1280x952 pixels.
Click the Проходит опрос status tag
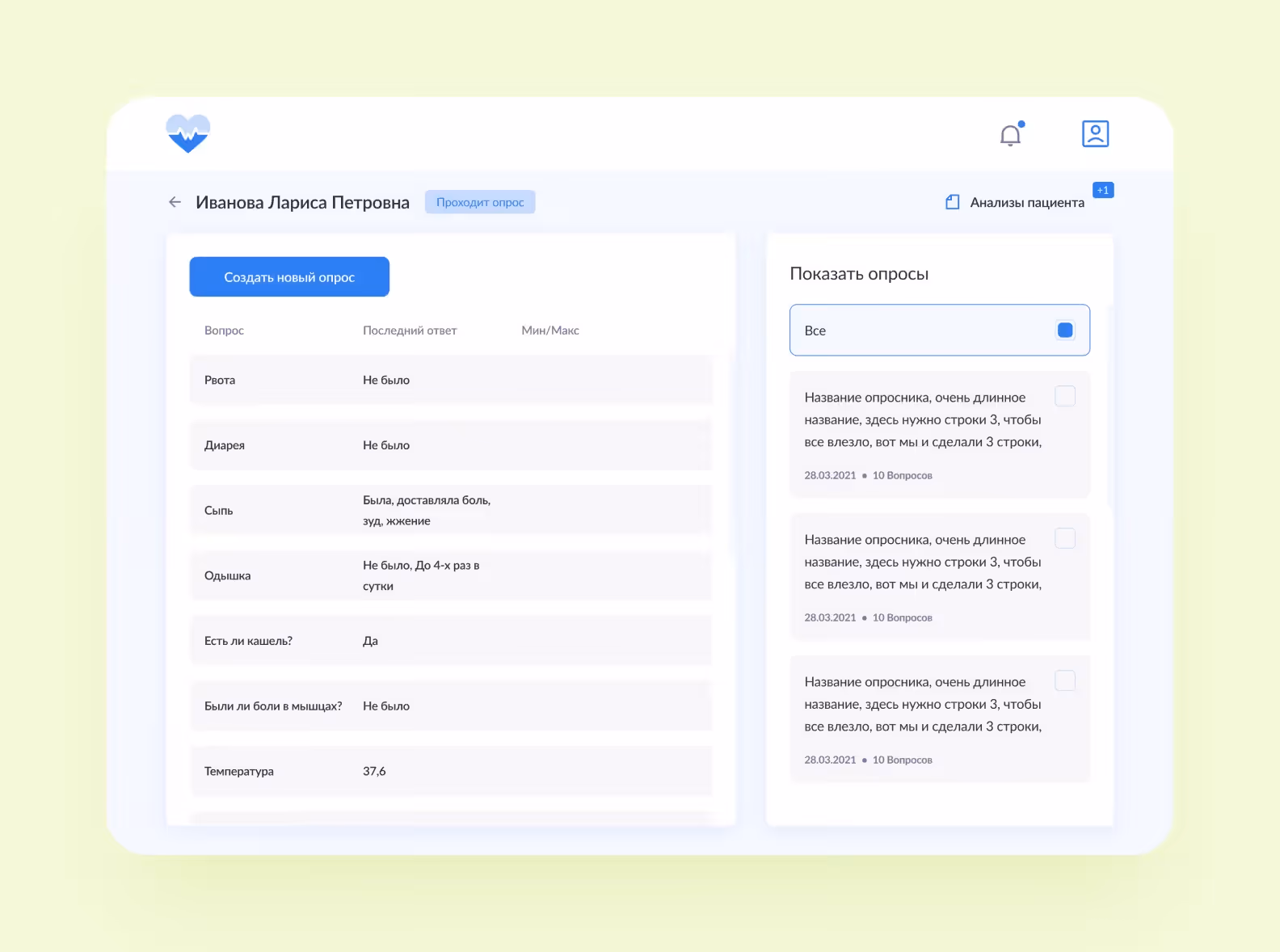pyautogui.click(x=480, y=202)
